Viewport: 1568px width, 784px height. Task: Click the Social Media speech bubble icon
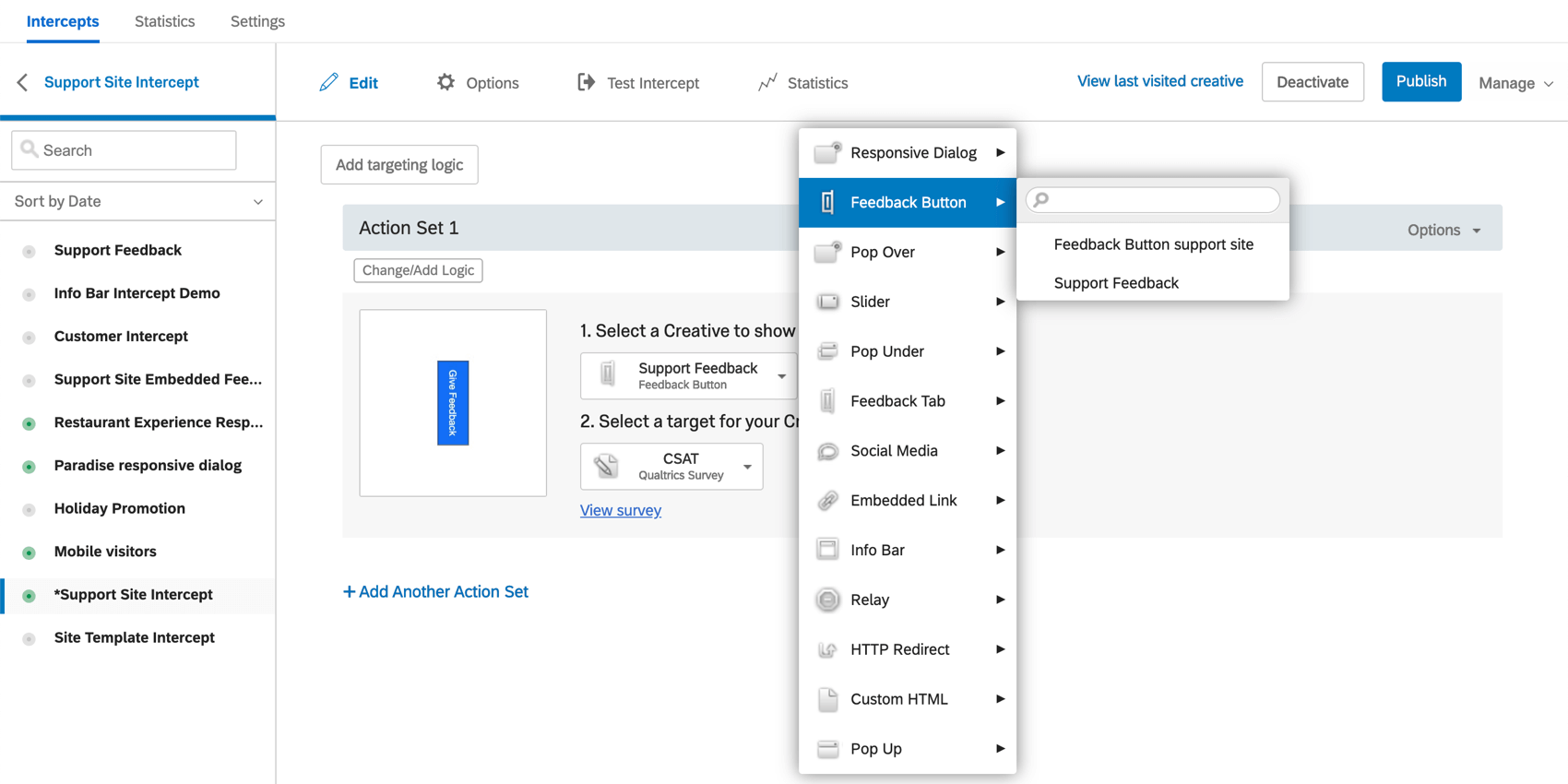click(x=828, y=451)
